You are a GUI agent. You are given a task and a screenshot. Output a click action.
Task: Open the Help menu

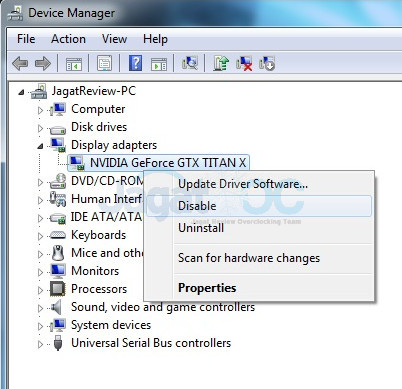(x=155, y=39)
